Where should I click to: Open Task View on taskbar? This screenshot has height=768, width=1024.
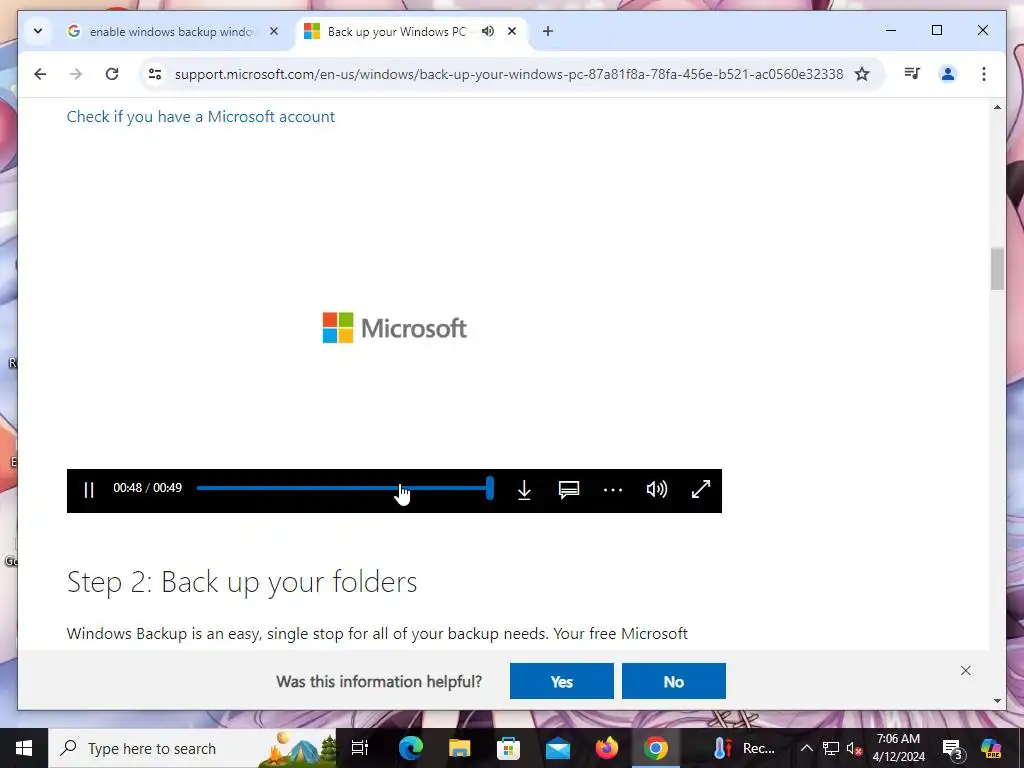360,748
